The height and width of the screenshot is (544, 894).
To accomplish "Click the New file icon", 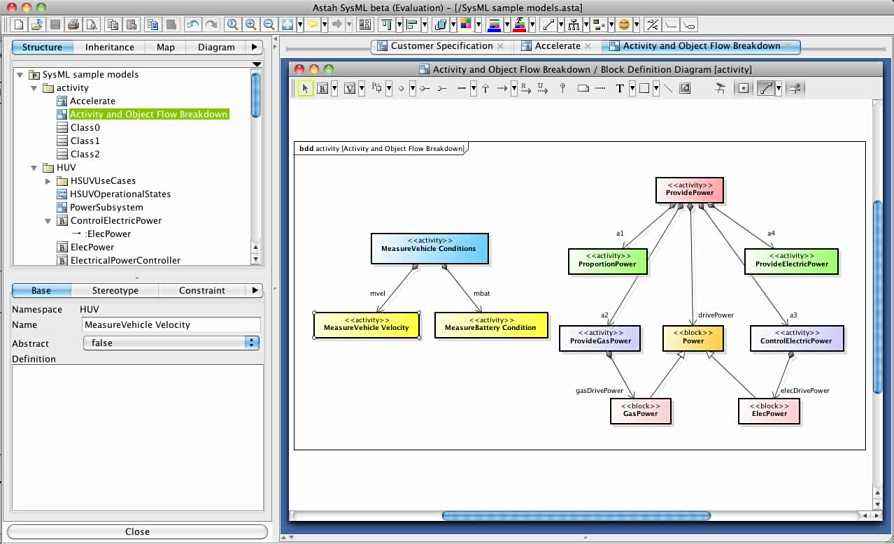I will tap(18, 24).
